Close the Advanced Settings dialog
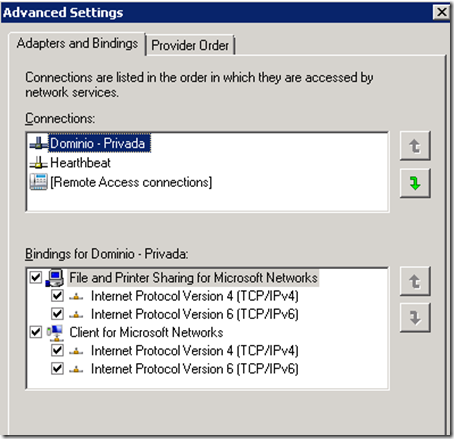The width and height of the screenshot is (454, 439). click(442, 12)
